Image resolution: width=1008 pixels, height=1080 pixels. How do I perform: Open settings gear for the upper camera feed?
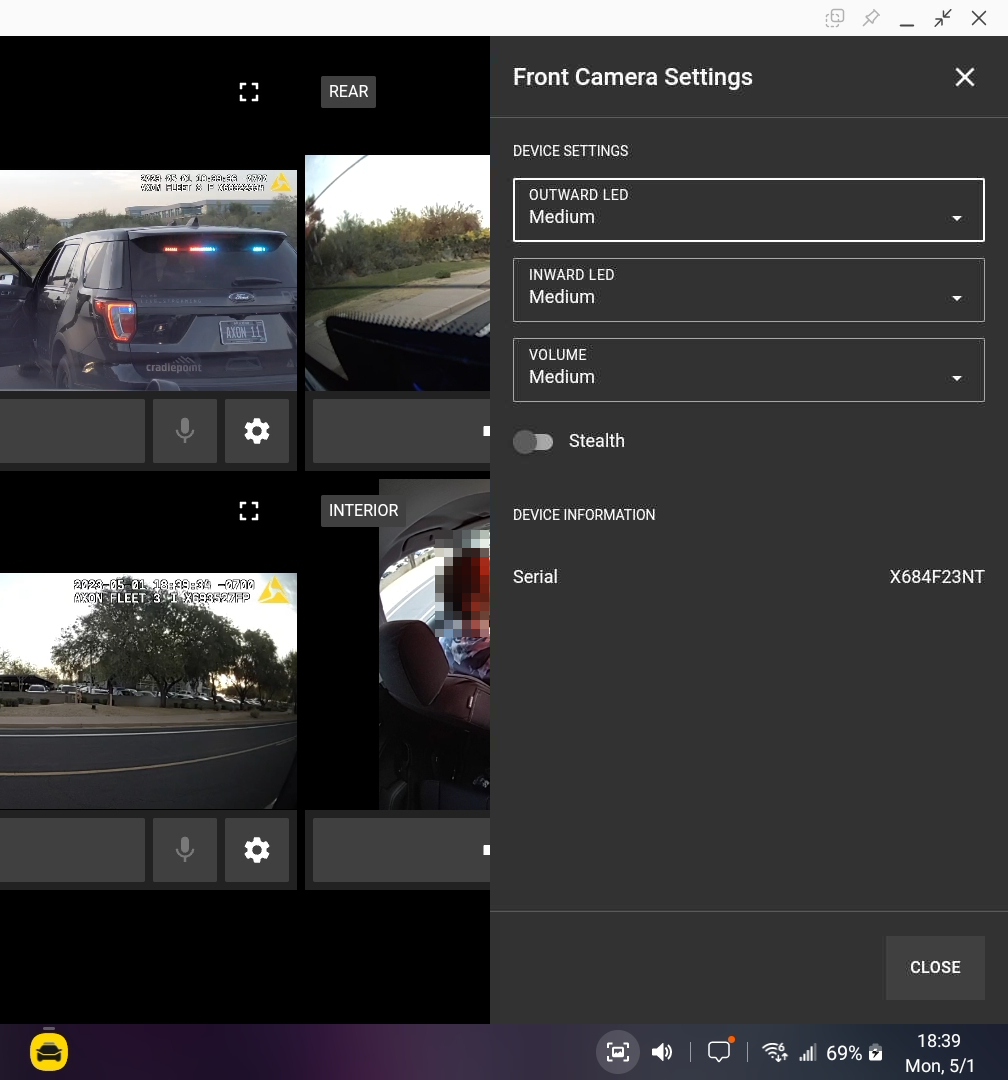coord(257,431)
